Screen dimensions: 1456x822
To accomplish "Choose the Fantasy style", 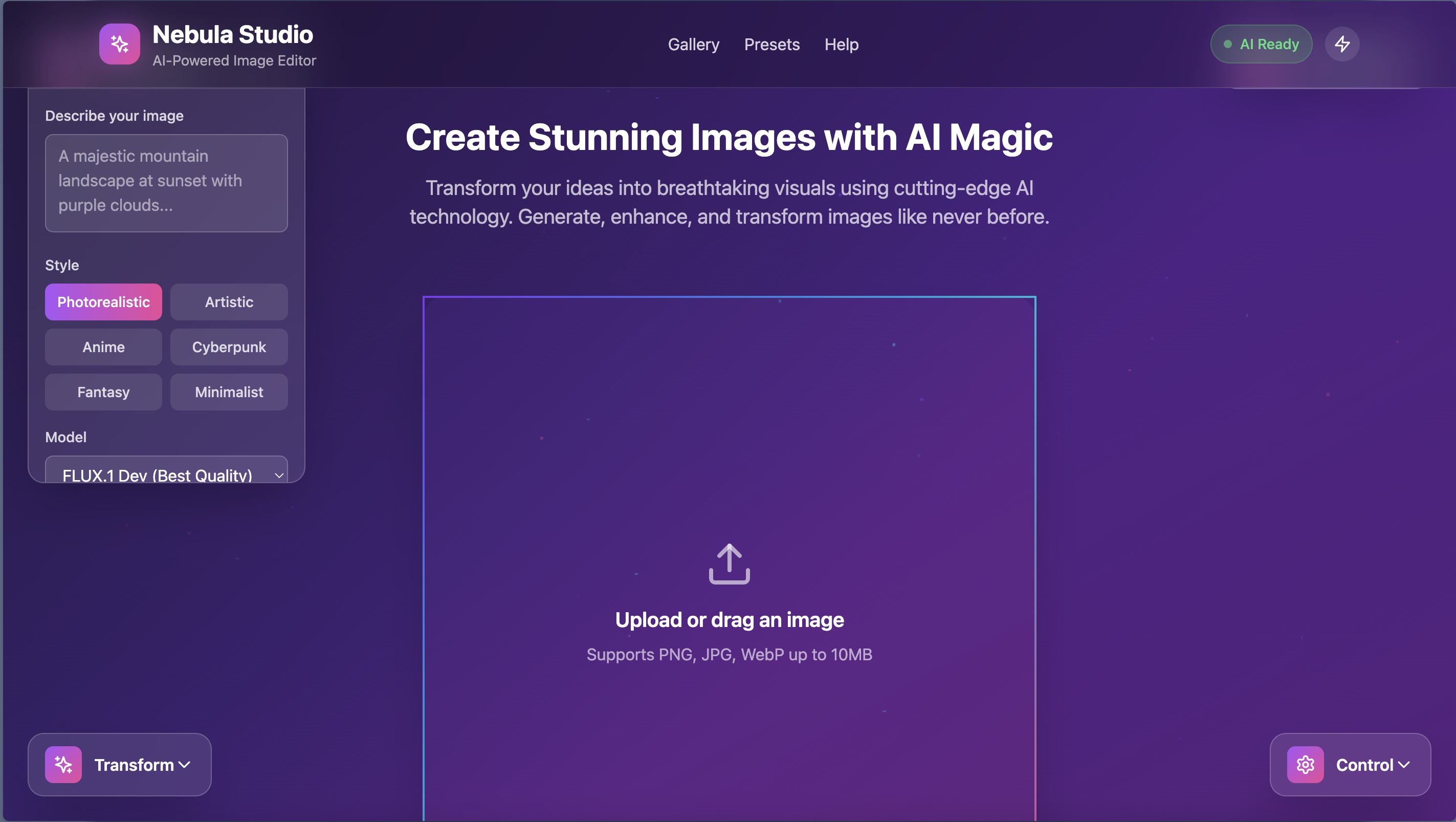I will (x=103, y=392).
